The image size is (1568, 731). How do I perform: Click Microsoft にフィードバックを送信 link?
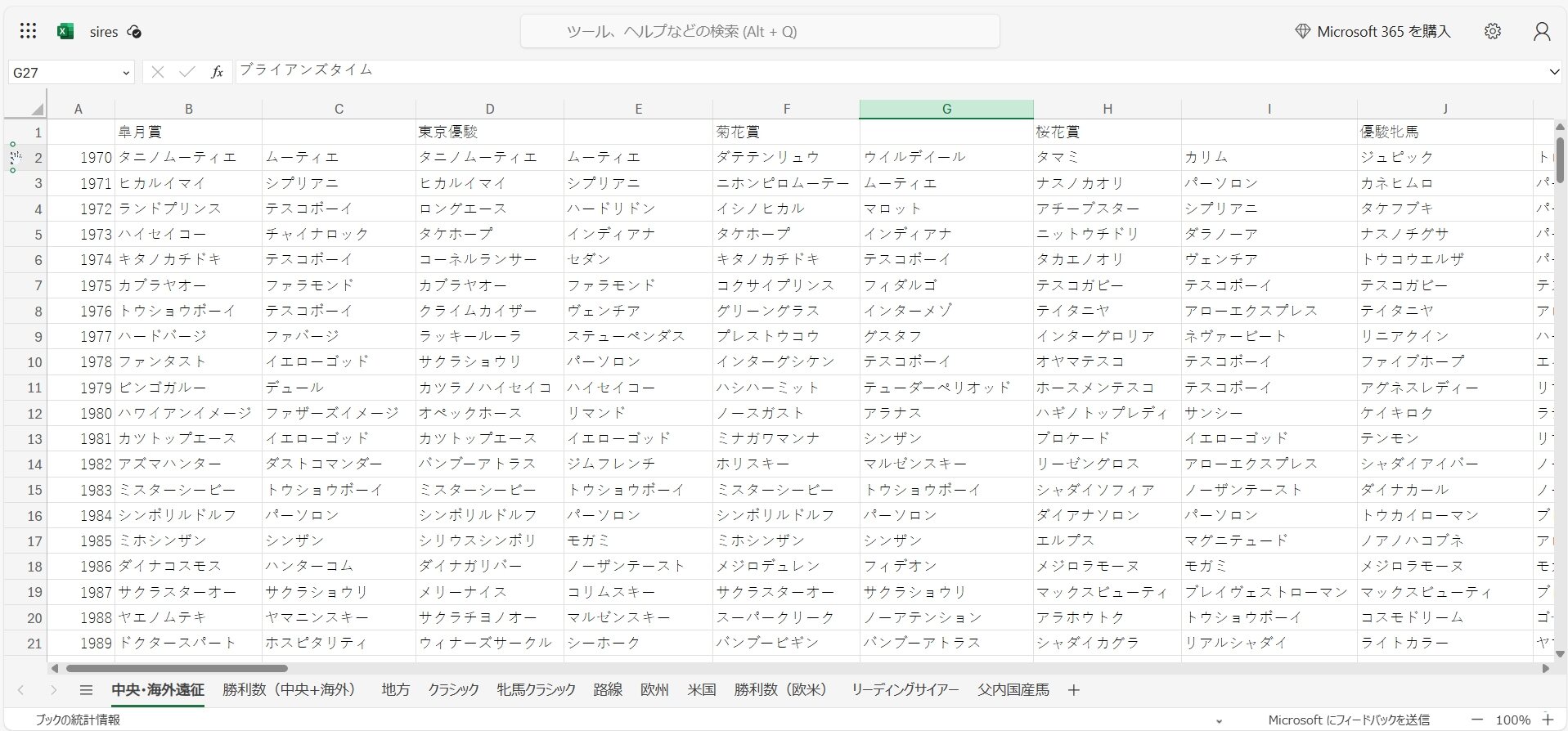pos(1348,720)
